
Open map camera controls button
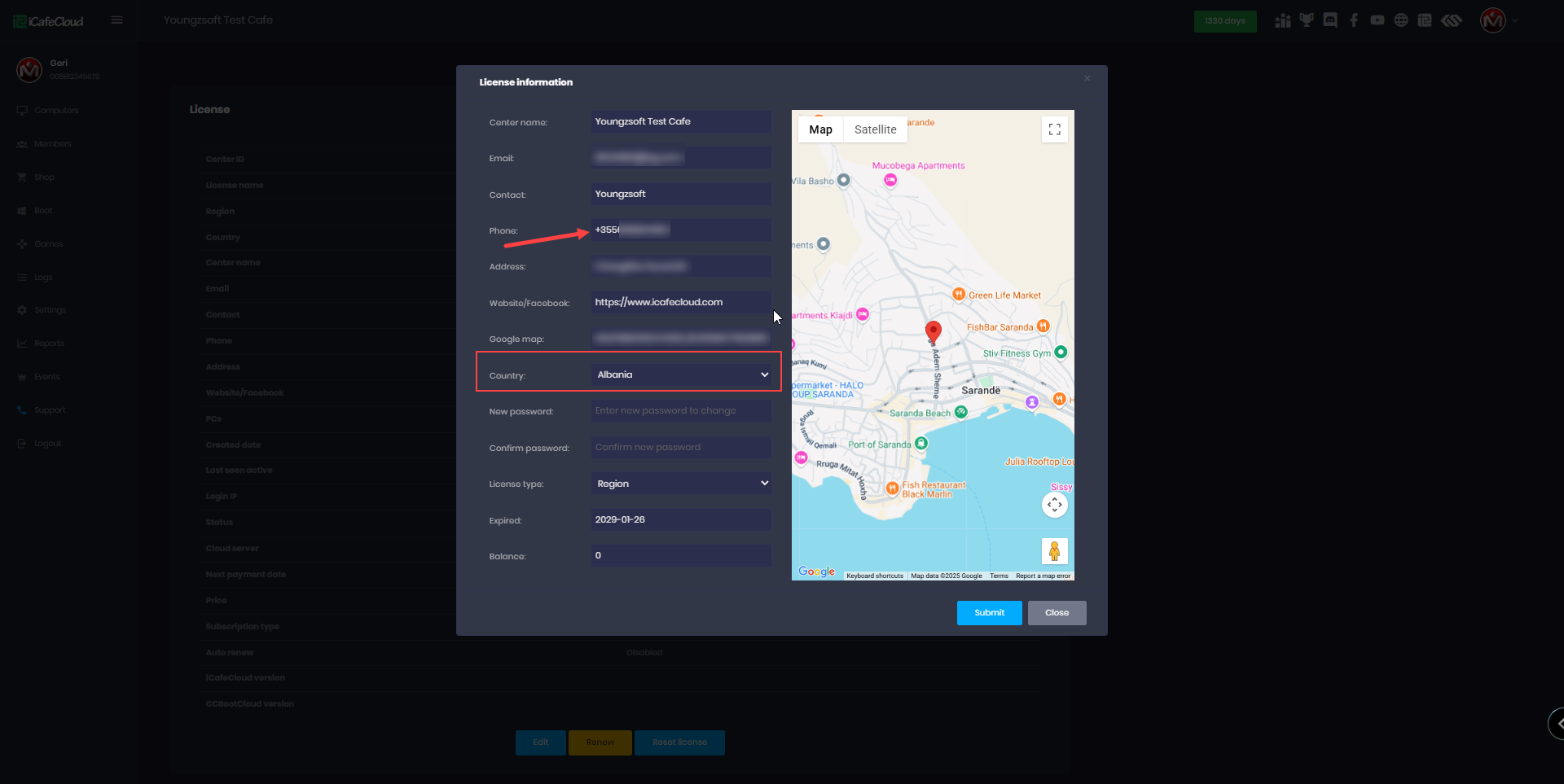(1054, 505)
